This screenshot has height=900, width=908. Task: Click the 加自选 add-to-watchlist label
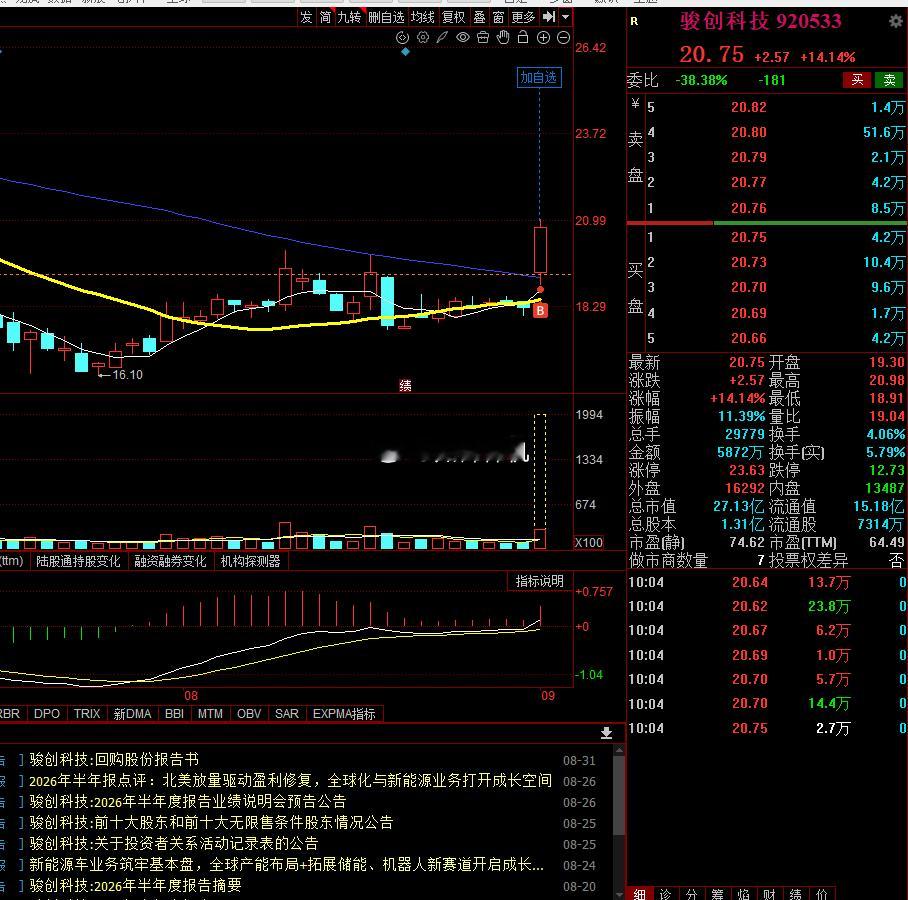click(539, 78)
